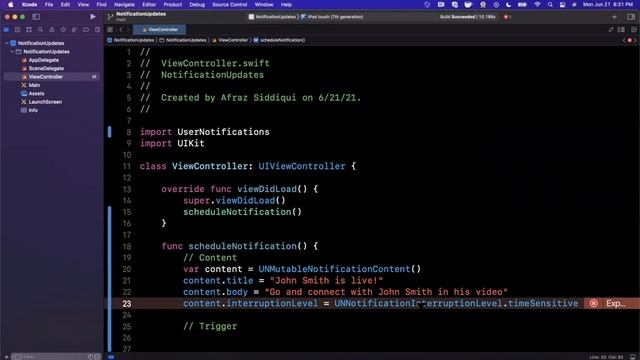640x360 pixels.
Task: Click scheduleNotification() breadcrumb item
Action: click(280, 40)
